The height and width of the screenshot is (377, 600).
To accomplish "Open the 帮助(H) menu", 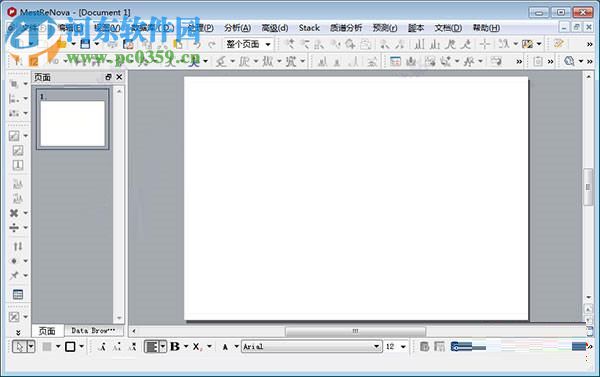I will tap(486, 28).
